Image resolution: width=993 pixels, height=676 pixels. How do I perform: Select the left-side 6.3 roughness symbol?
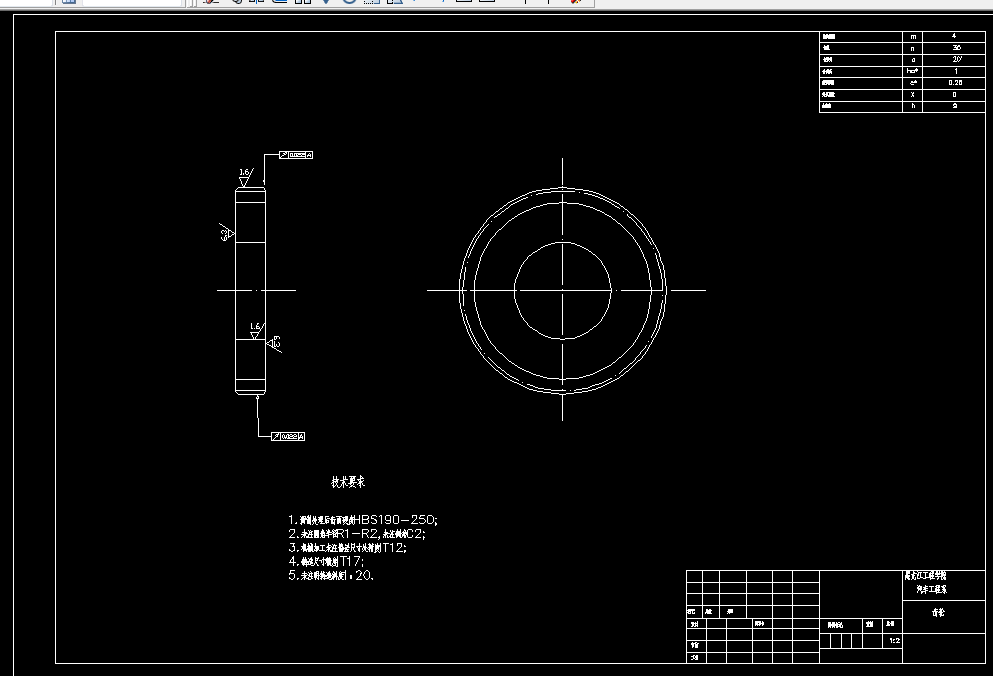(x=227, y=234)
